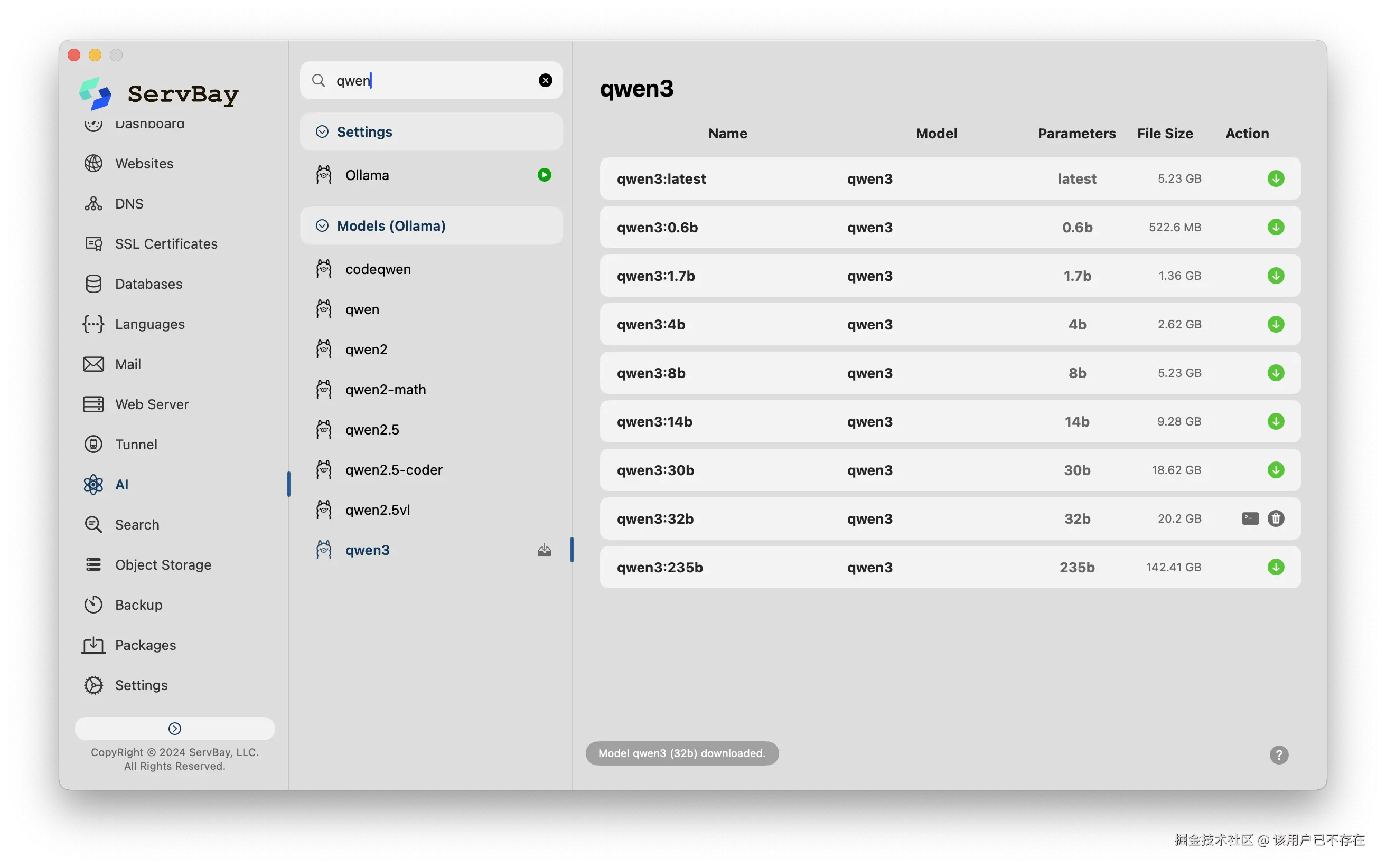1386x868 pixels.
Task: Click the help question mark icon
Action: point(1279,755)
